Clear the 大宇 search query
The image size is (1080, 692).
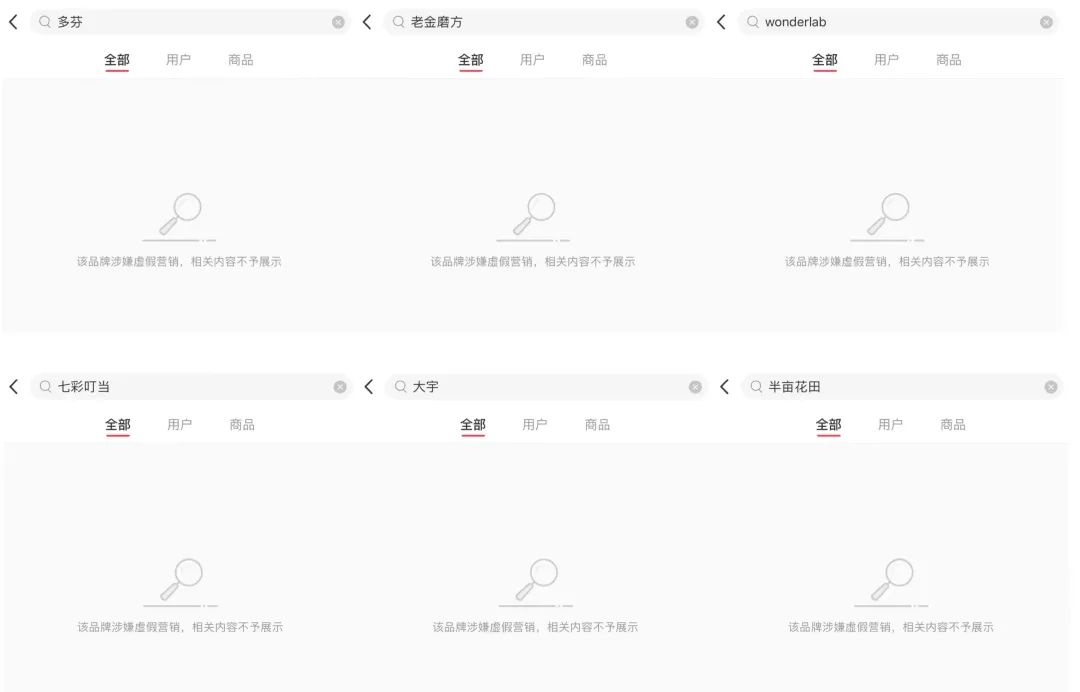click(696, 387)
